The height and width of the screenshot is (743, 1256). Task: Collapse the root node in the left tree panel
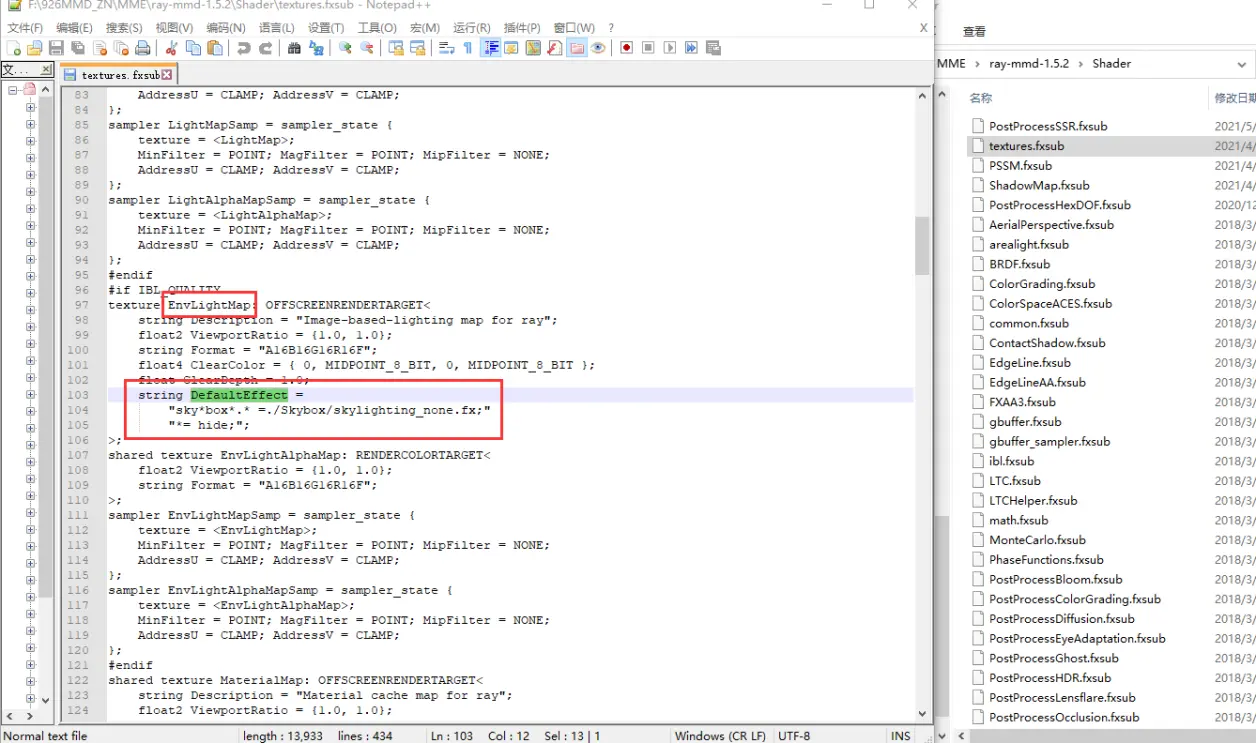pyautogui.click(x=14, y=90)
